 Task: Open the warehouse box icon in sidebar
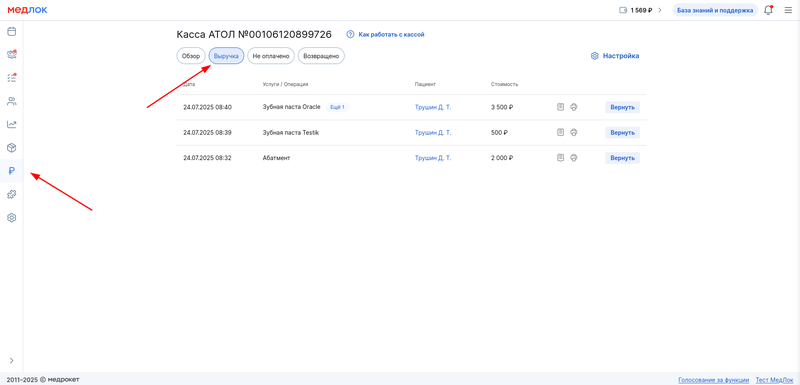pyautogui.click(x=11, y=148)
